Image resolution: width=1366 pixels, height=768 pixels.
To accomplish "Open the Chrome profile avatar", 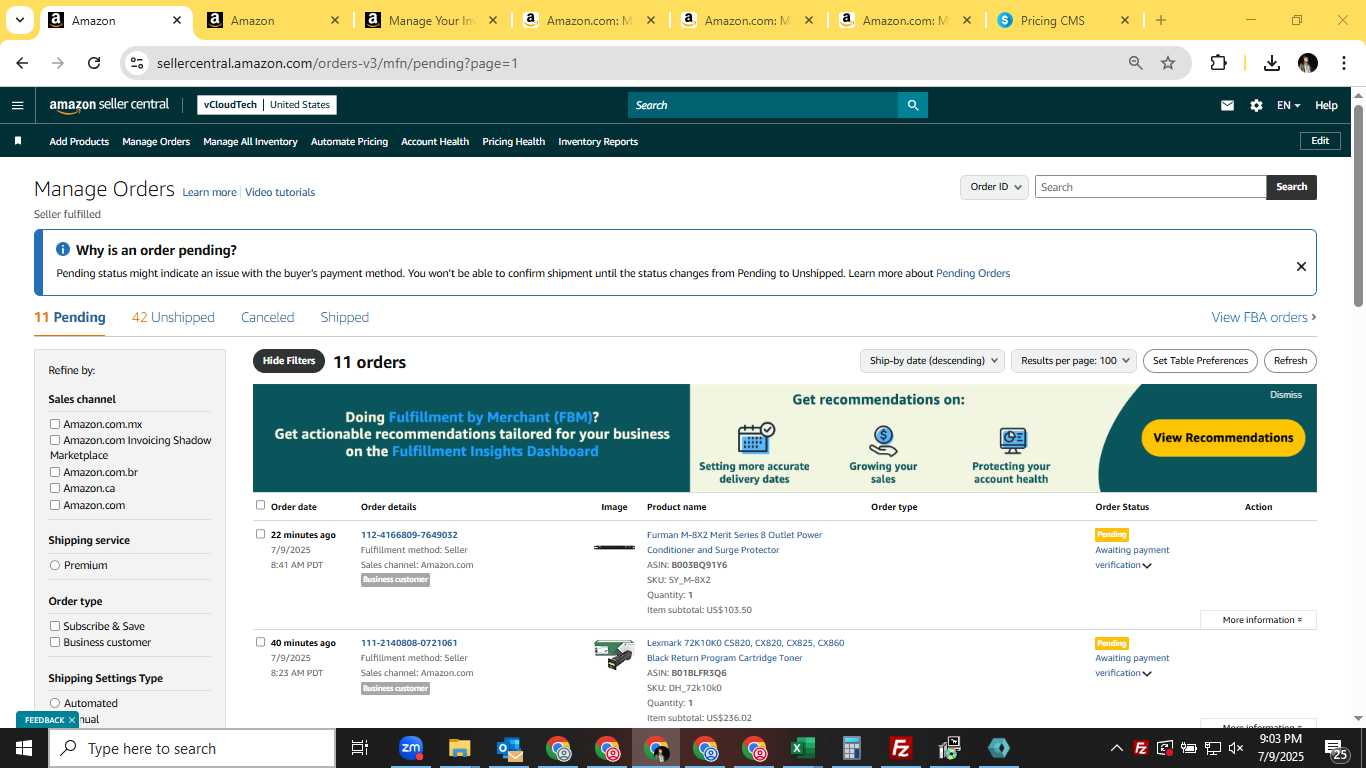I will click(x=1308, y=63).
